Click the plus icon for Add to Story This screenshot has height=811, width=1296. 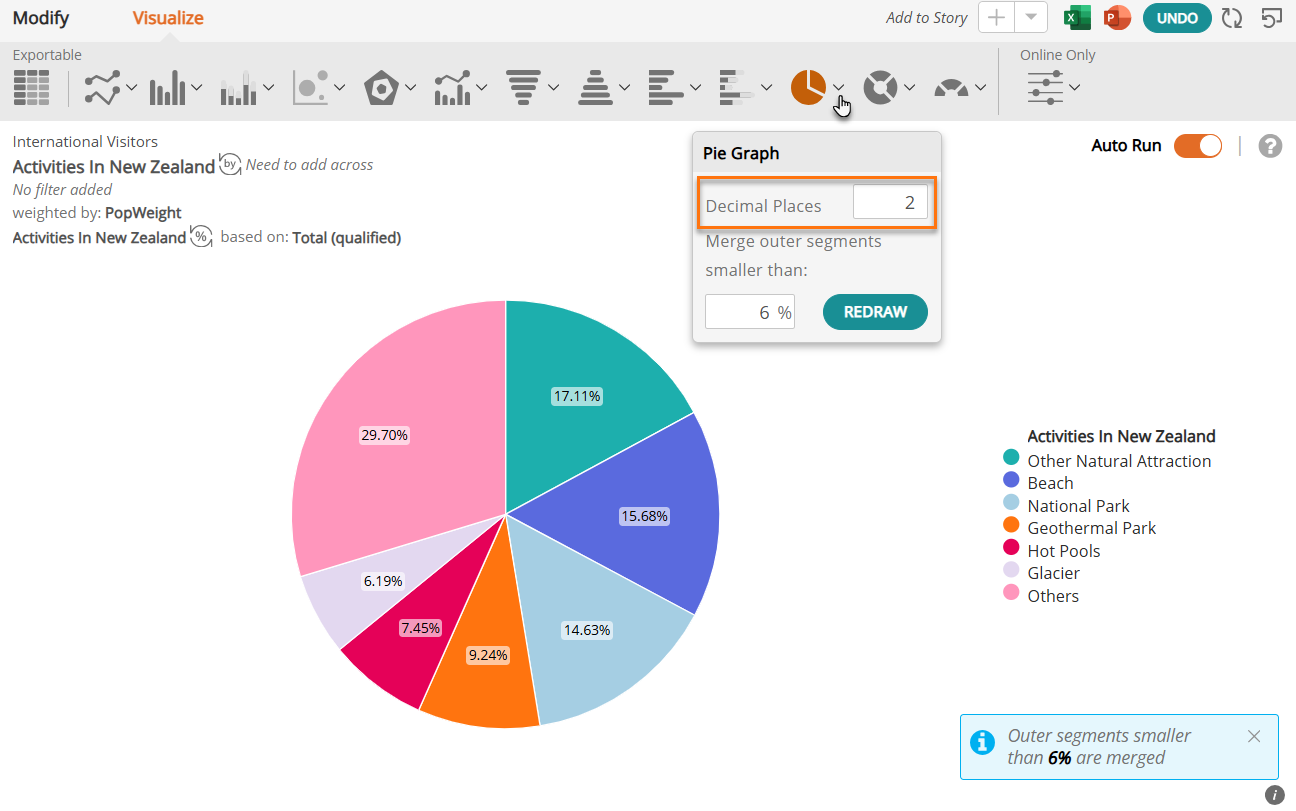(996, 18)
